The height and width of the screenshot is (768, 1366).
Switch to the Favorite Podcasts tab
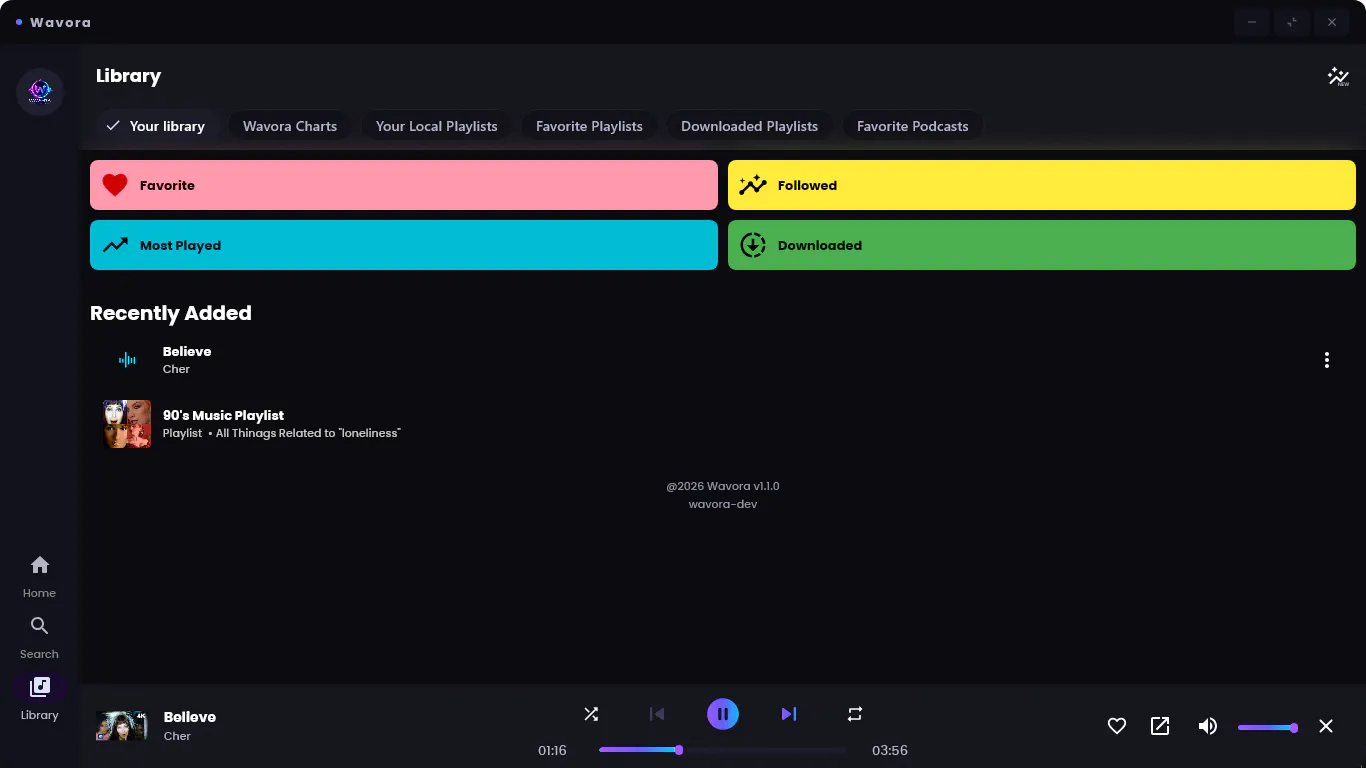point(912,126)
